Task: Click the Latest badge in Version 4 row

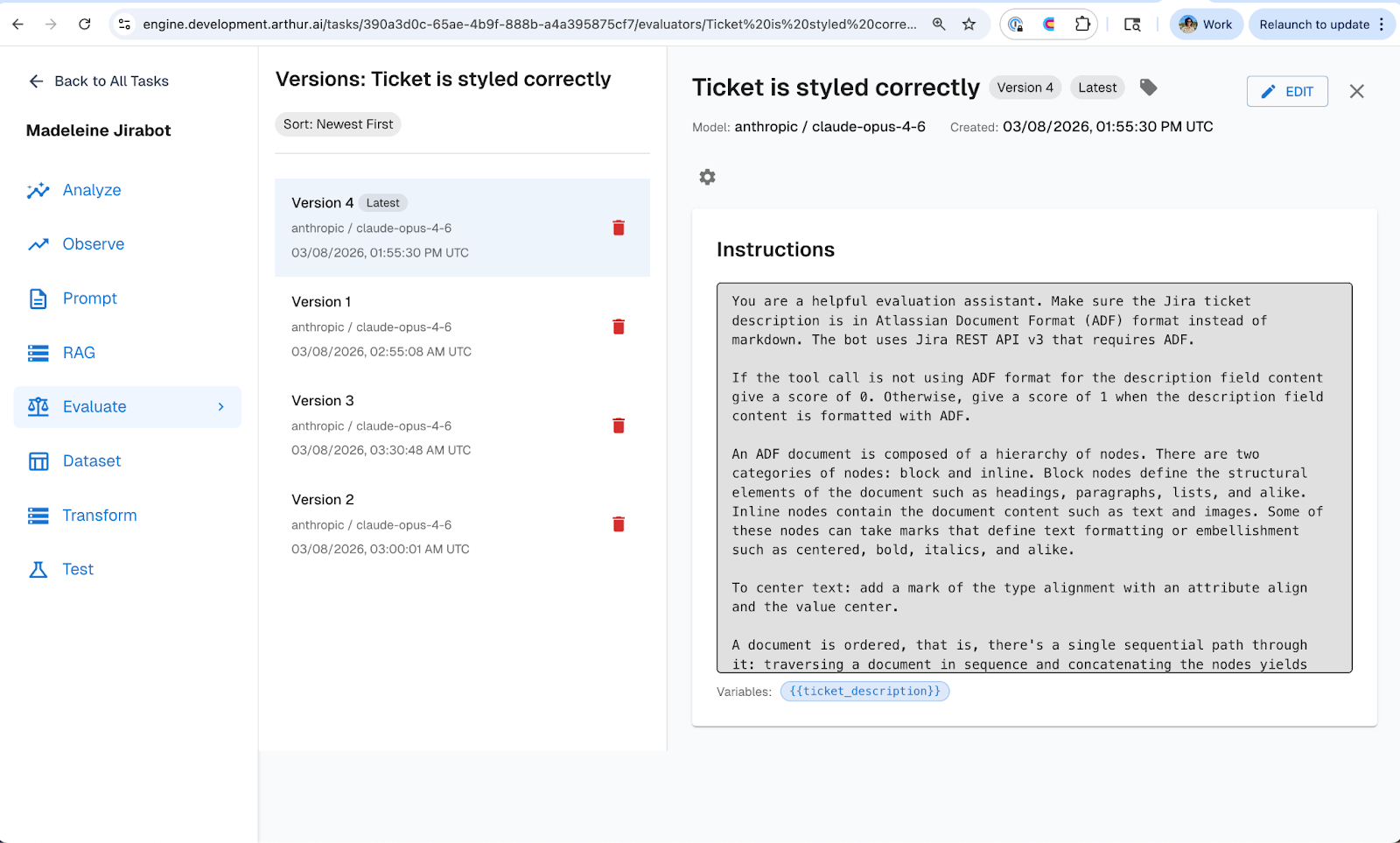Action: (382, 203)
